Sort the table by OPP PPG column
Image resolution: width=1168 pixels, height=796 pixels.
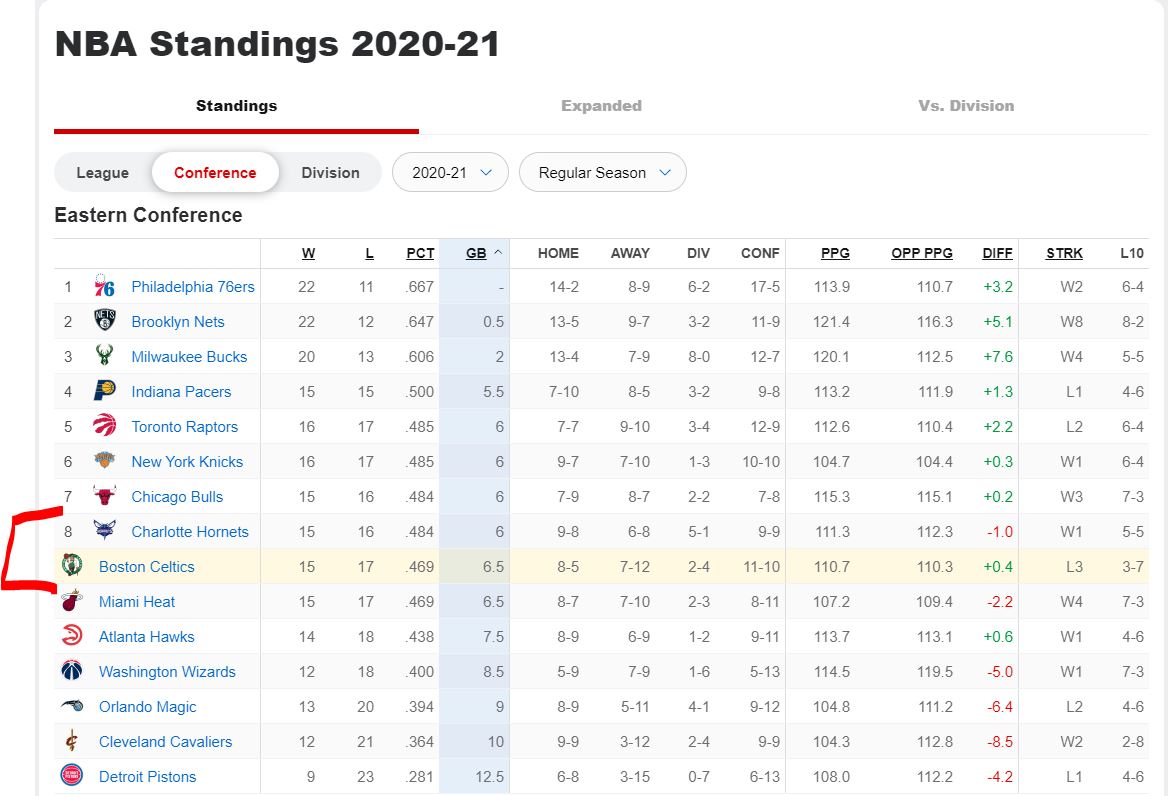coord(922,253)
